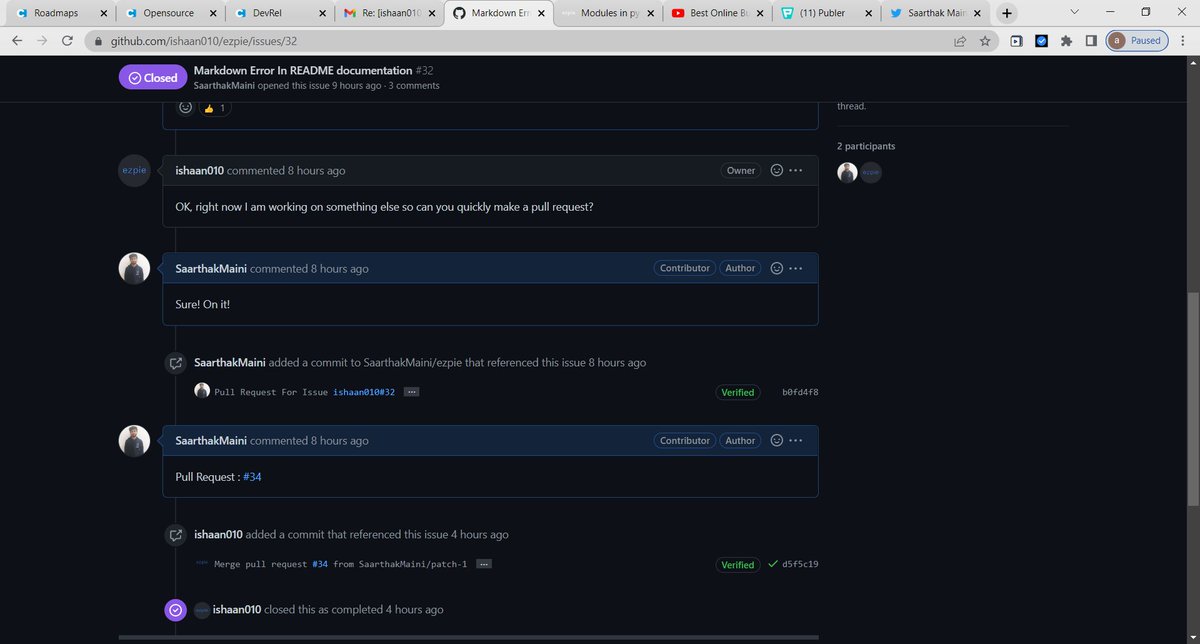This screenshot has height=644, width=1200.
Task: Click the Owner label badge
Action: (741, 170)
